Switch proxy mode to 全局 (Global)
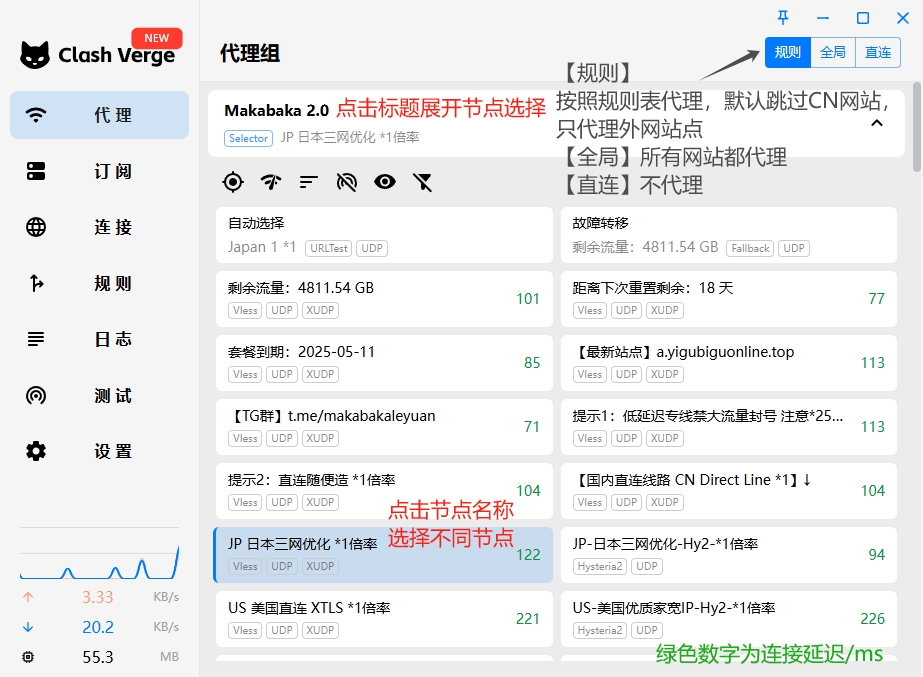923x677 pixels. point(833,52)
